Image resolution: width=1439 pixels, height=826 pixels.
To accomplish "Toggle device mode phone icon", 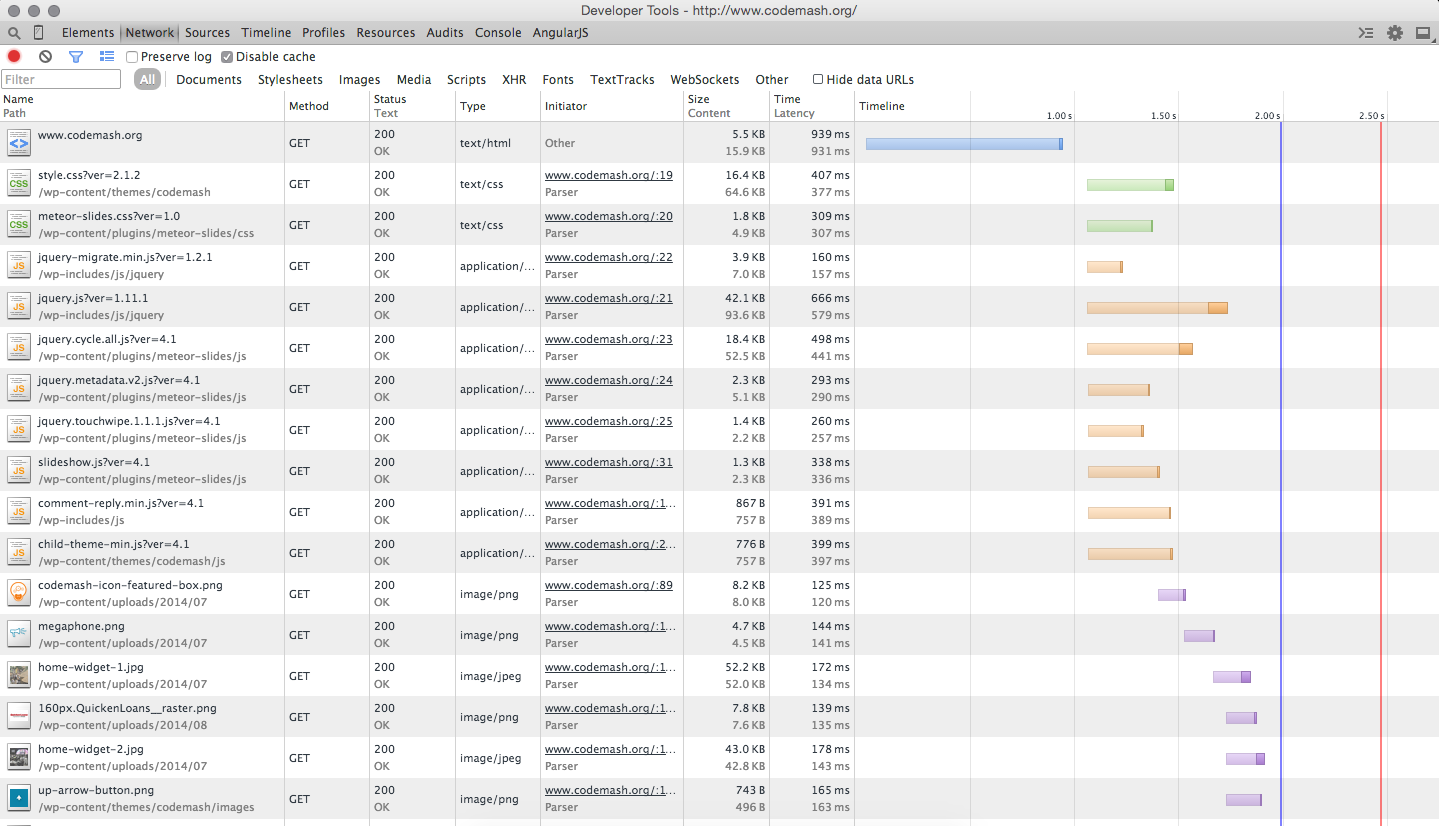I will coord(39,33).
